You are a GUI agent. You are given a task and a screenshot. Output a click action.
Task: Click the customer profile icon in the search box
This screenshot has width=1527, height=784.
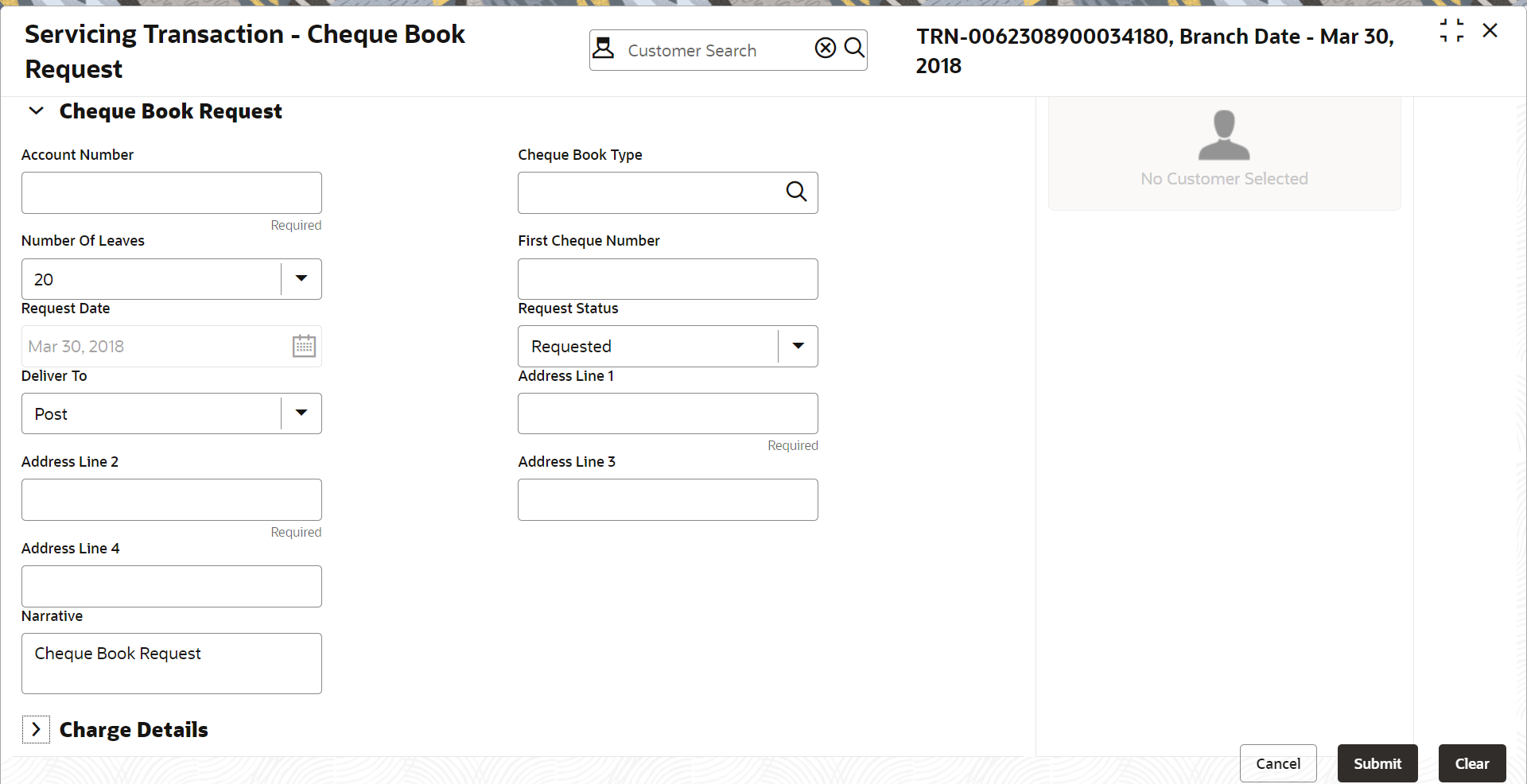pos(604,49)
